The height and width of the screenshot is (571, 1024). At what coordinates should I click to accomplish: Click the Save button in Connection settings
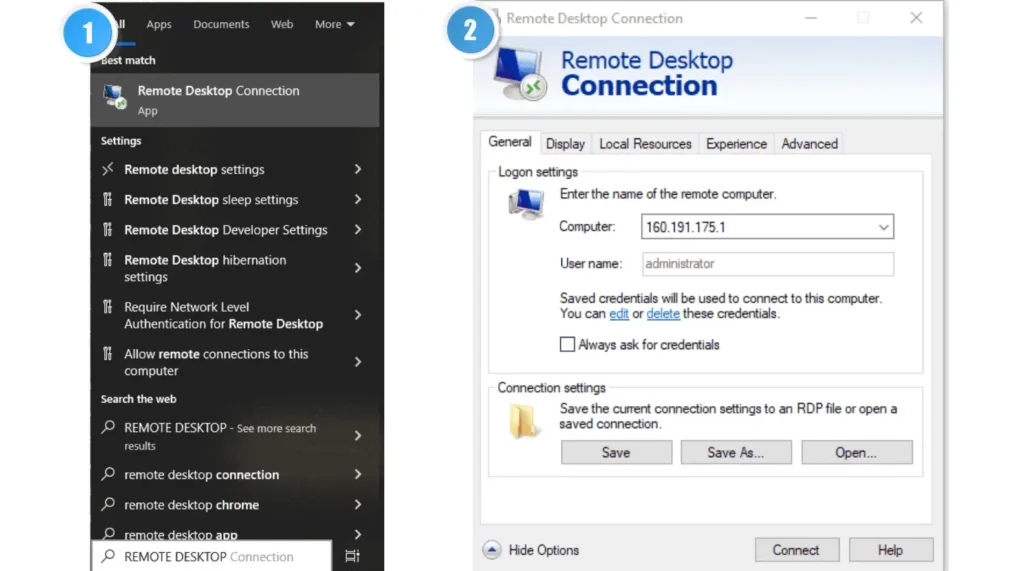[616, 452]
